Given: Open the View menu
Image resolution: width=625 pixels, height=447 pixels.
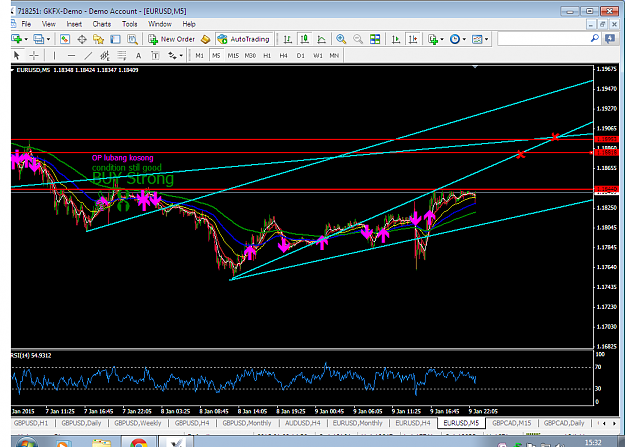Looking at the screenshot, I should pos(49,24).
